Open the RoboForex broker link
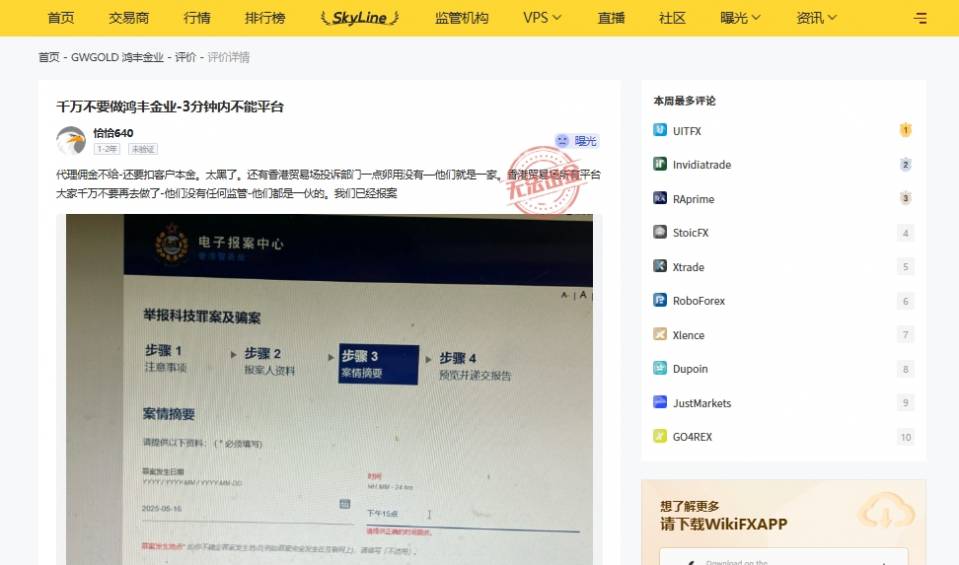 pyautogui.click(x=699, y=301)
